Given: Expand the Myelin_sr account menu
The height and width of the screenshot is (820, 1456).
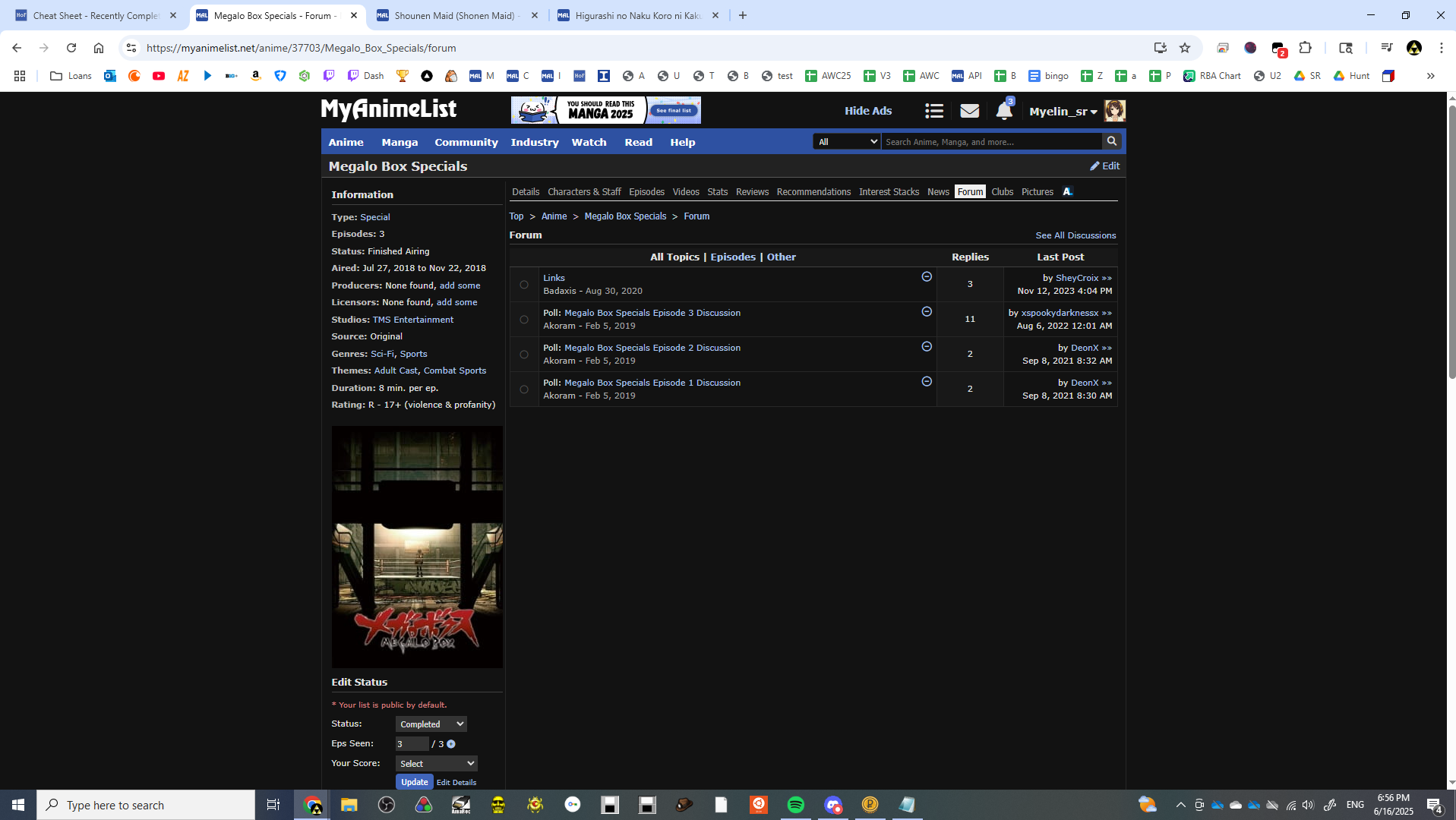Looking at the screenshot, I should click(1063, 112).
